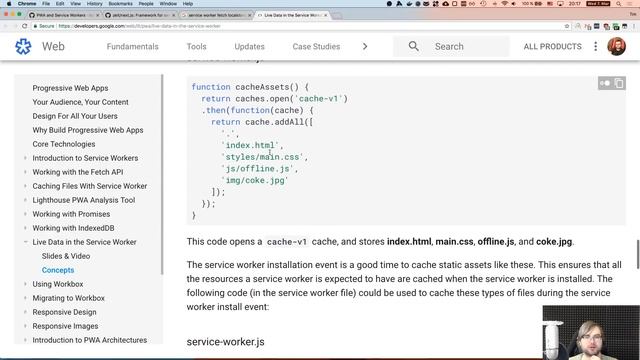Reload the page with the refresh icon
640x360 pixels.
[24, 26]
